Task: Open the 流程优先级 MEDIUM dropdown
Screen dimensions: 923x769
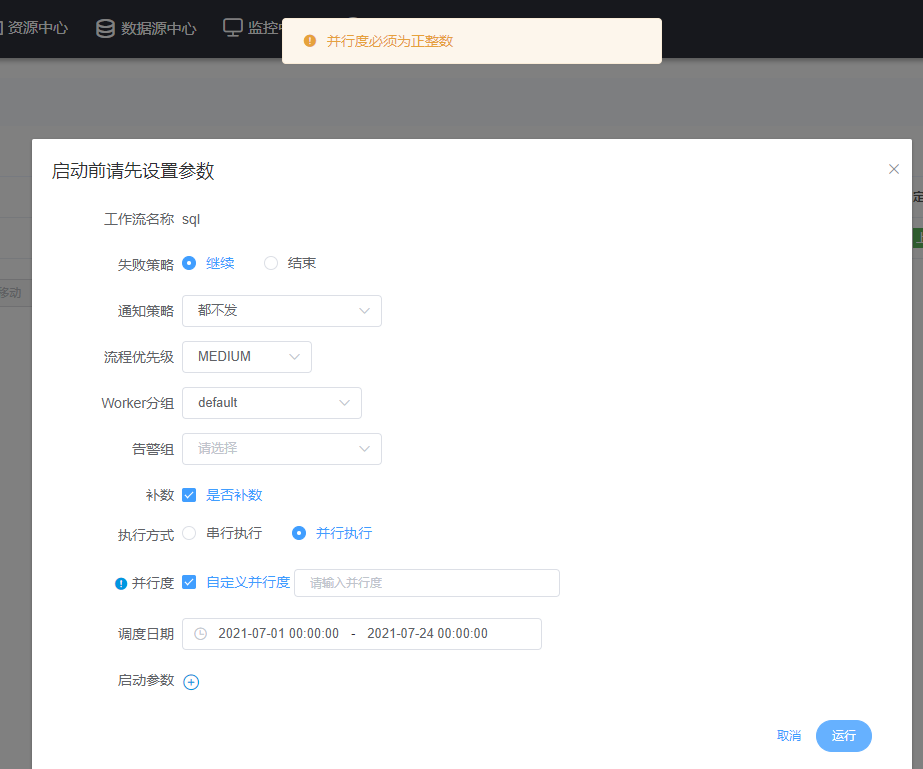Action: 247,357
